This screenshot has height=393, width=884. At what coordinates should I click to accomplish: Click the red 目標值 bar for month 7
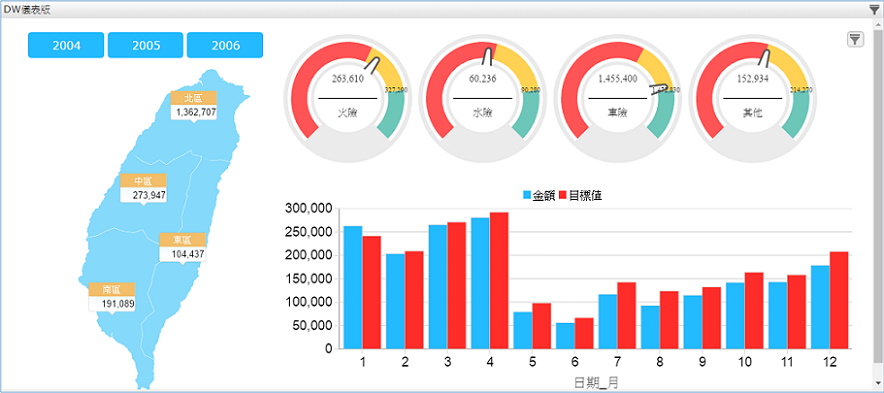tap(626, 316)
